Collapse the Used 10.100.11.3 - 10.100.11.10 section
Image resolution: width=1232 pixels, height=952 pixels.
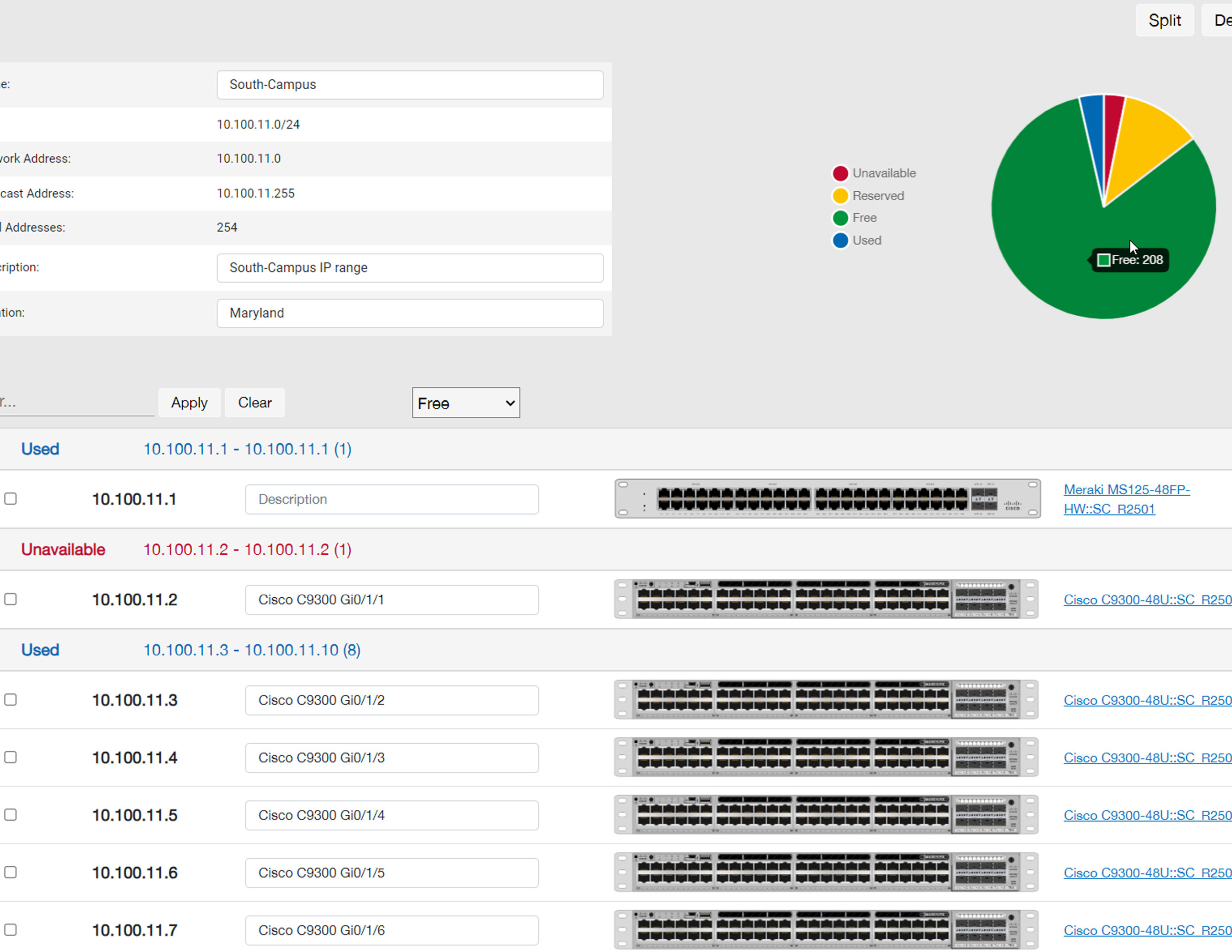click(x=39, y=650)
